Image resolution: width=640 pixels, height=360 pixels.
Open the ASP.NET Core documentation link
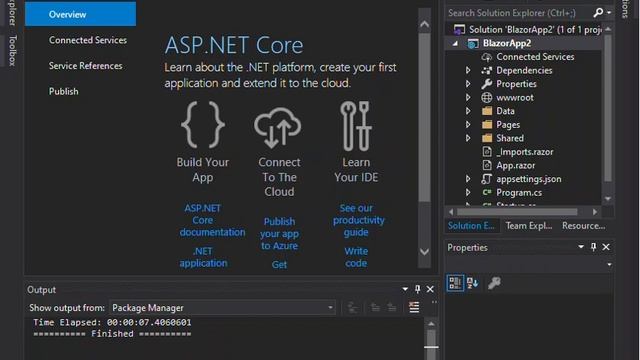(212, 220)
